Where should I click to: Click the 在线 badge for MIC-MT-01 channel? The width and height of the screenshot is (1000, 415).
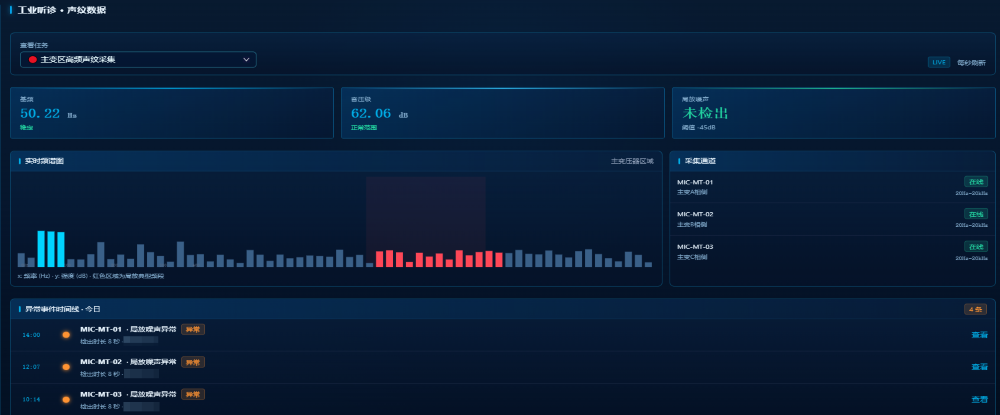coord(976,182)
